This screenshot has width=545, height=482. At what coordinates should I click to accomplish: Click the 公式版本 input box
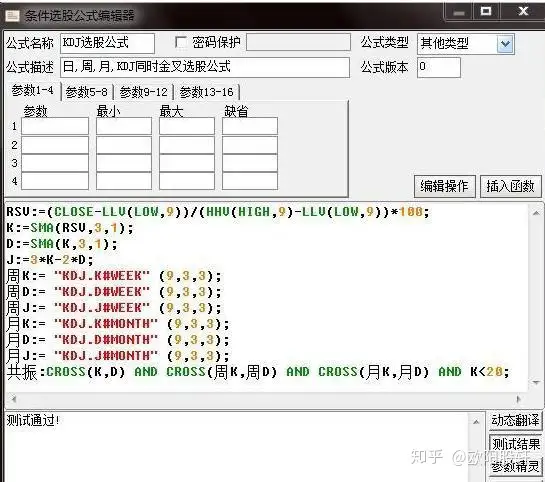tap(439, 67)
